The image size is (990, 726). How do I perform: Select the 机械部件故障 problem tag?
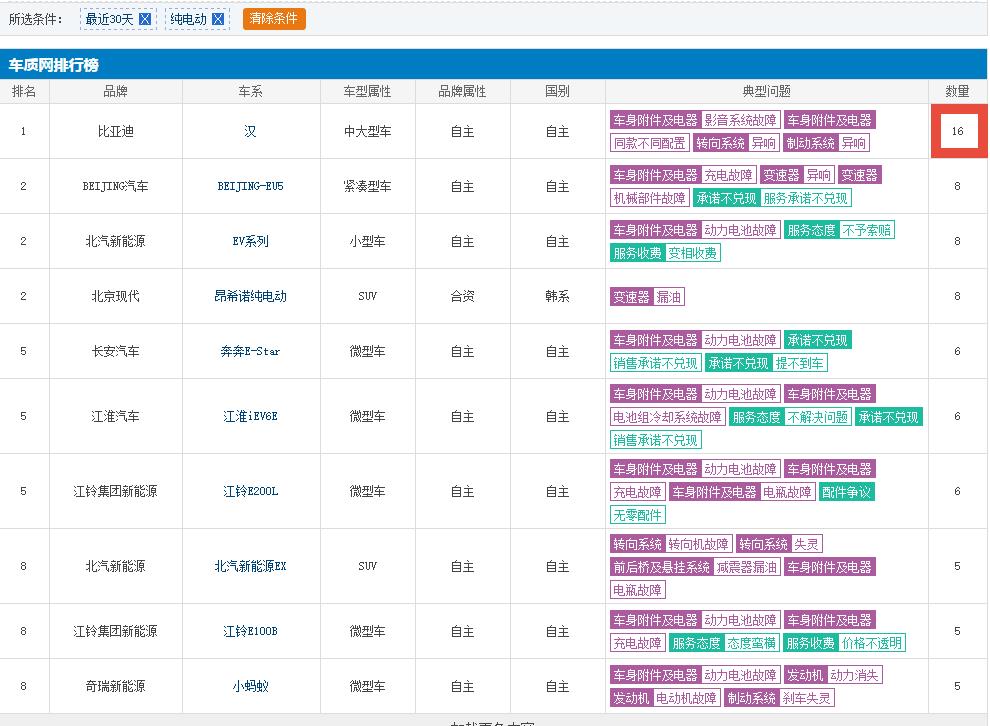649,198
